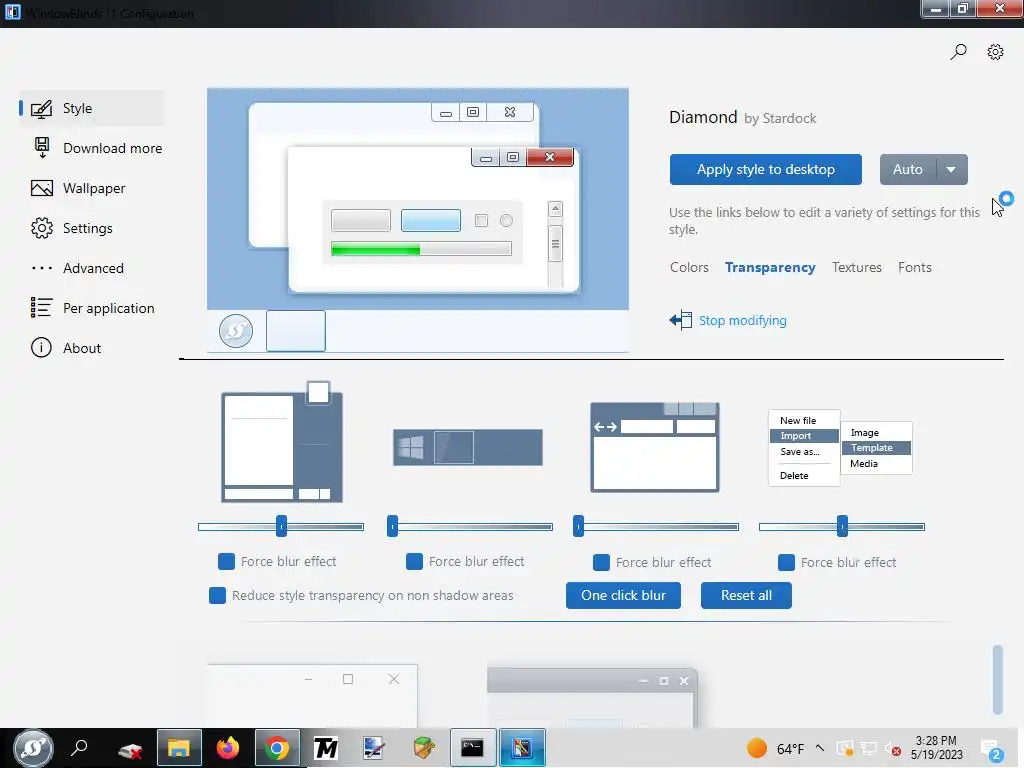
Task: Click Stop modifying link
Action: 743,321
